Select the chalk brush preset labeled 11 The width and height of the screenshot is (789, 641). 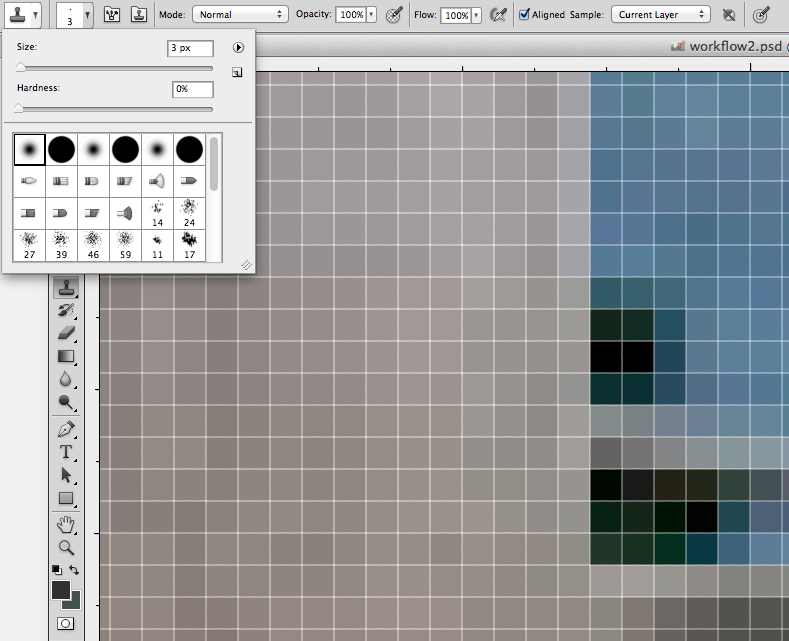click(x=157, y=246)
